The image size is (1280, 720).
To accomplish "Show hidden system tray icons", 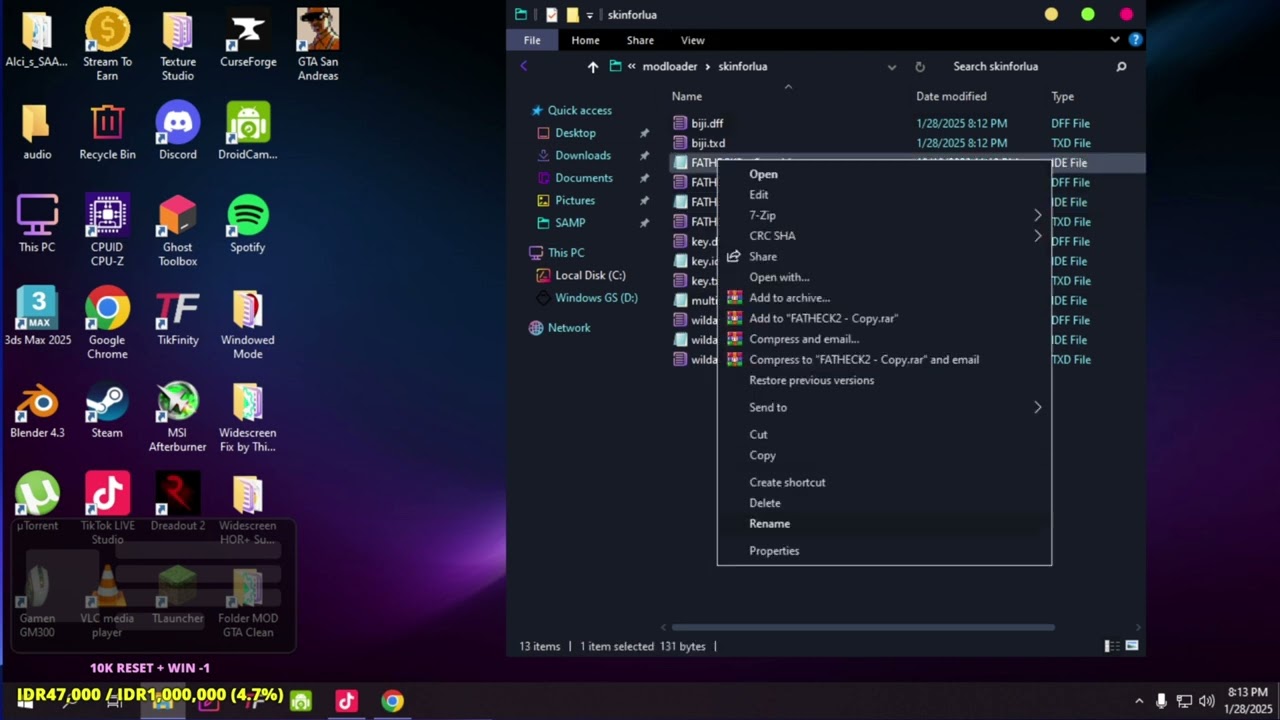I will point(1139,701).
